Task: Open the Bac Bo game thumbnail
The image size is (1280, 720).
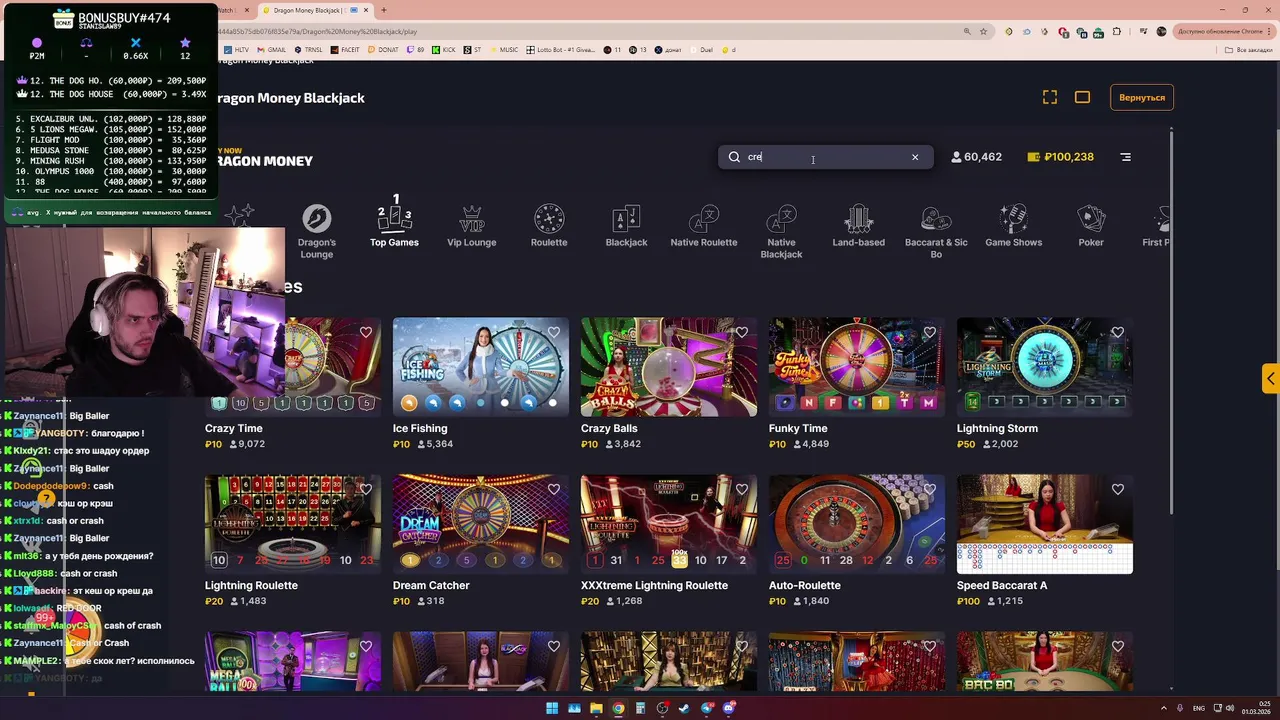Action: click(1045, 661)
